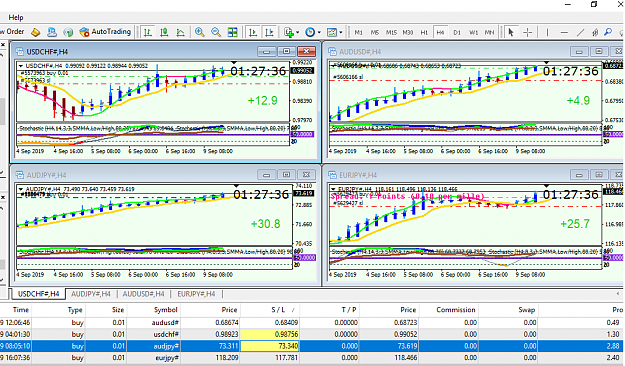Sort trades by Swap column header

(509, 310)
